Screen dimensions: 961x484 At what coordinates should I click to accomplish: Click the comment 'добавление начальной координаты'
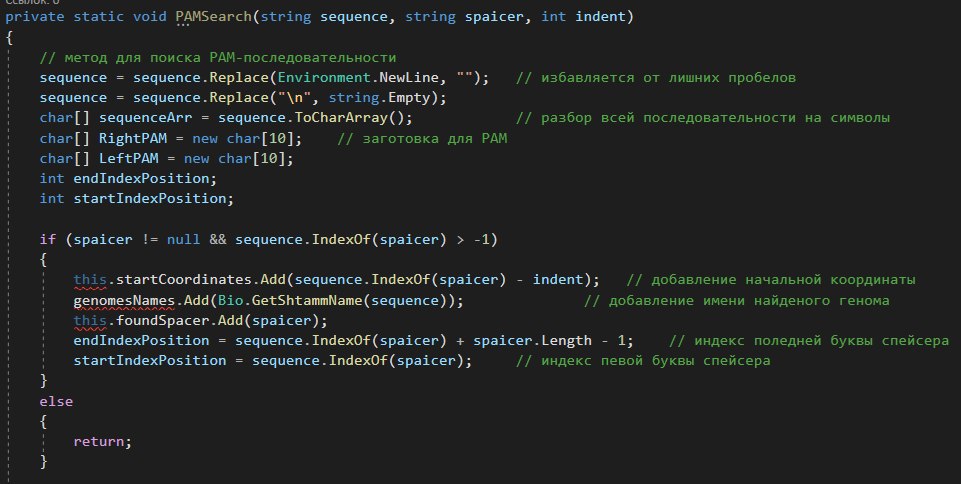click(x=771, y=280)
